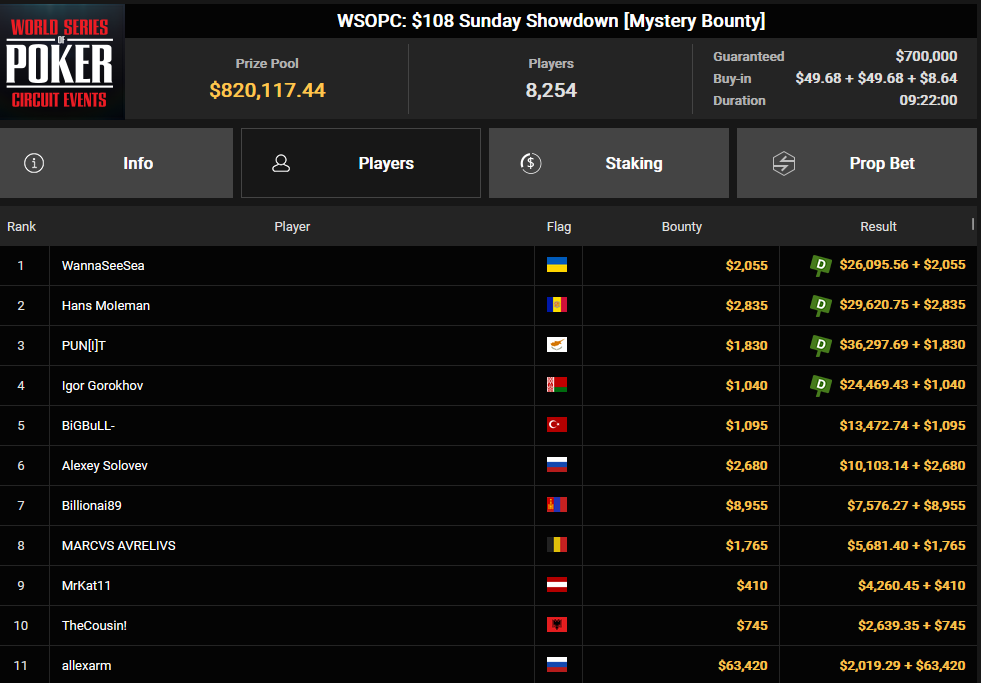Sort by the Player column header
981x683 pixels.
(x=292, y=226)
